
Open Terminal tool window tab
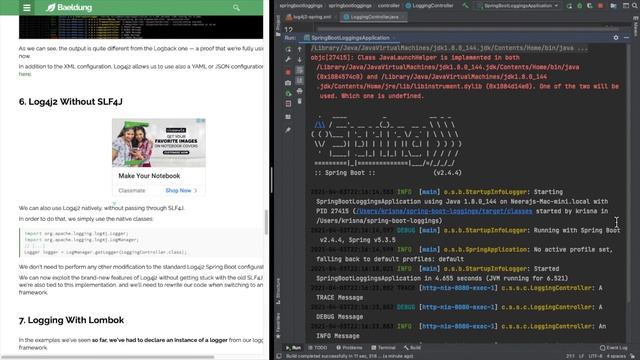[384, 348]
